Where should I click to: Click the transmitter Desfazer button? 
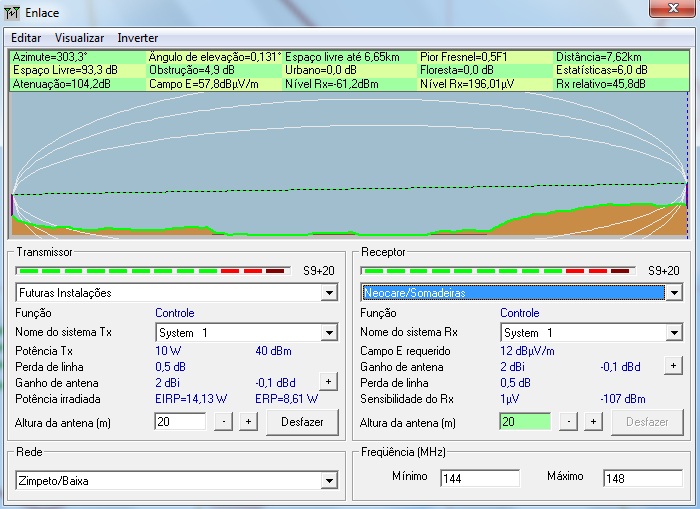point(302,422)
